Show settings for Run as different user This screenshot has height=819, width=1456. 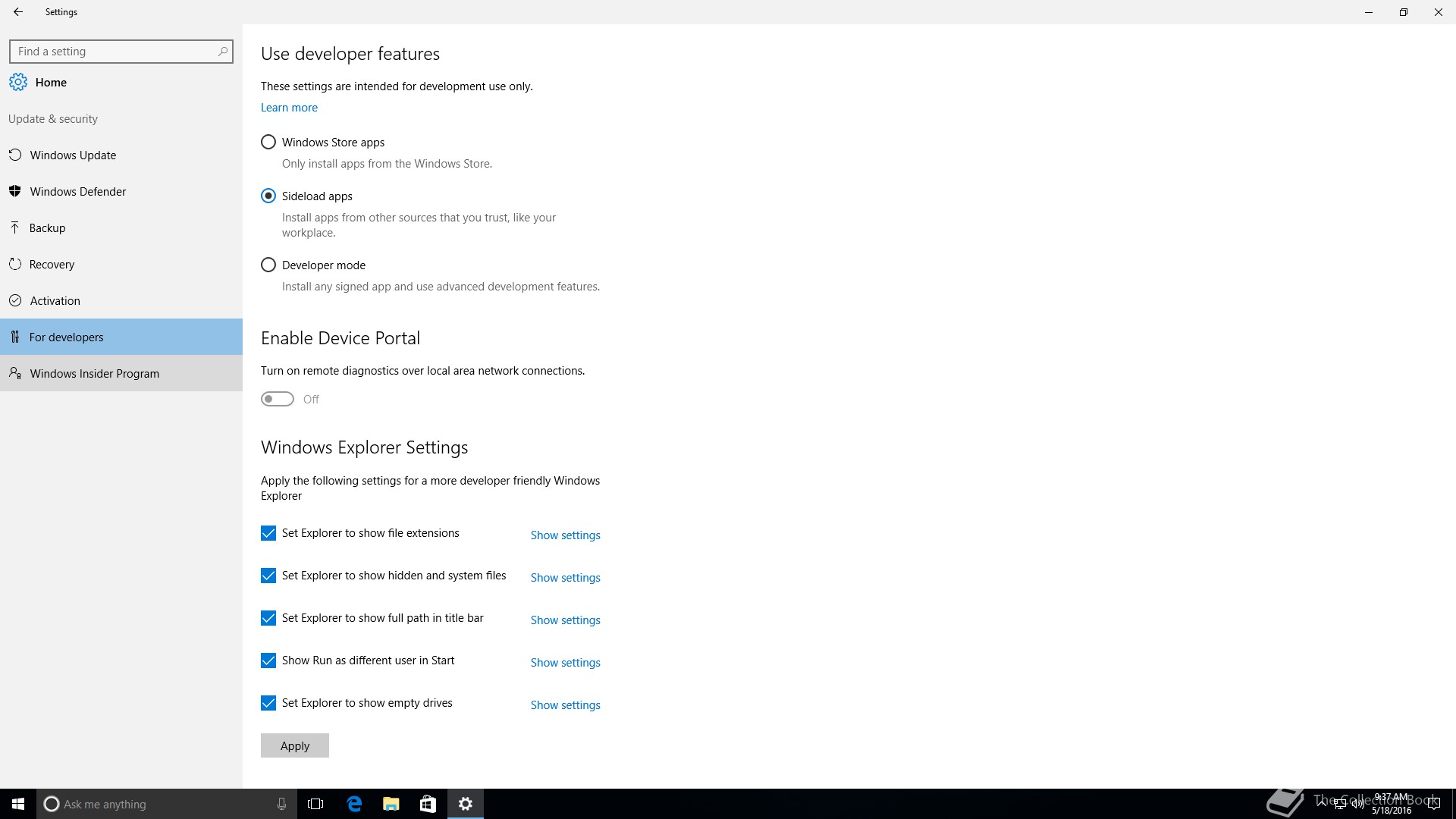click(x=565, y=662)
